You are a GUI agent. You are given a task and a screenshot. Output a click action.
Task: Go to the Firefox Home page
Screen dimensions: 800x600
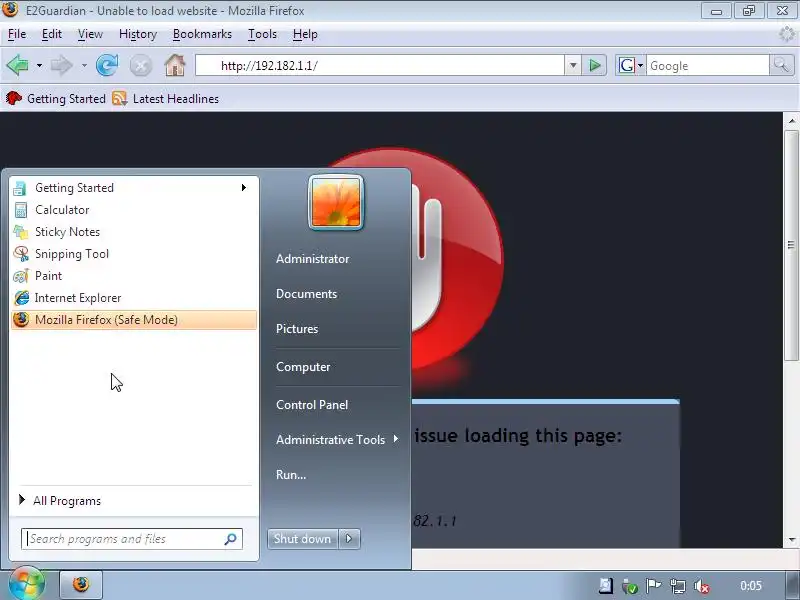coord(174,65)
